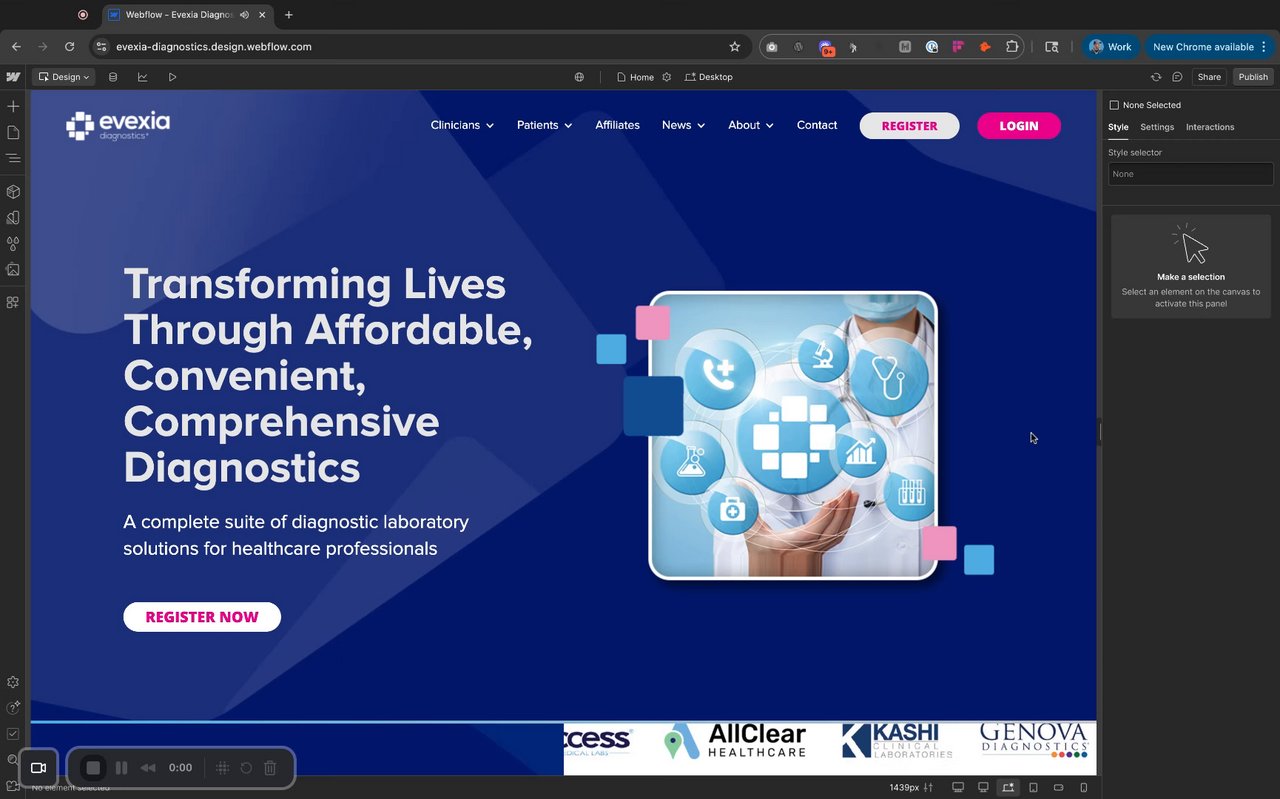This screenshot has width=1280, height=799.
Task: Open the Pages panel in left sidebar
Action: [13, 132]
